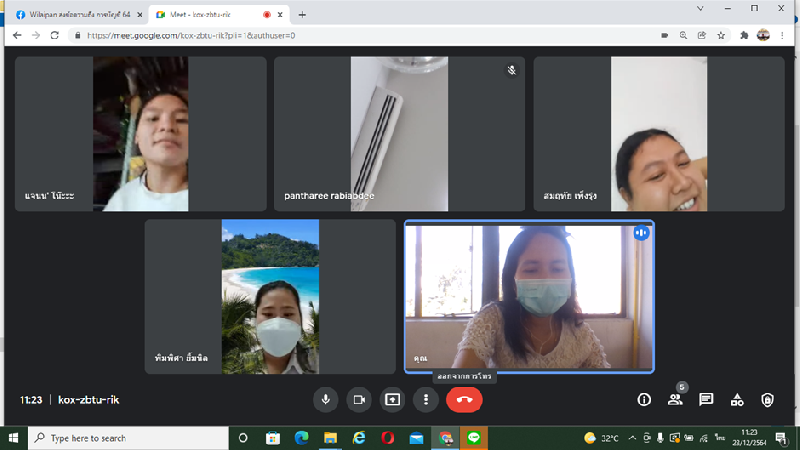Screen dimensions: 800x450
Task: Open the meeting details info icon
Action: [645, 400]
